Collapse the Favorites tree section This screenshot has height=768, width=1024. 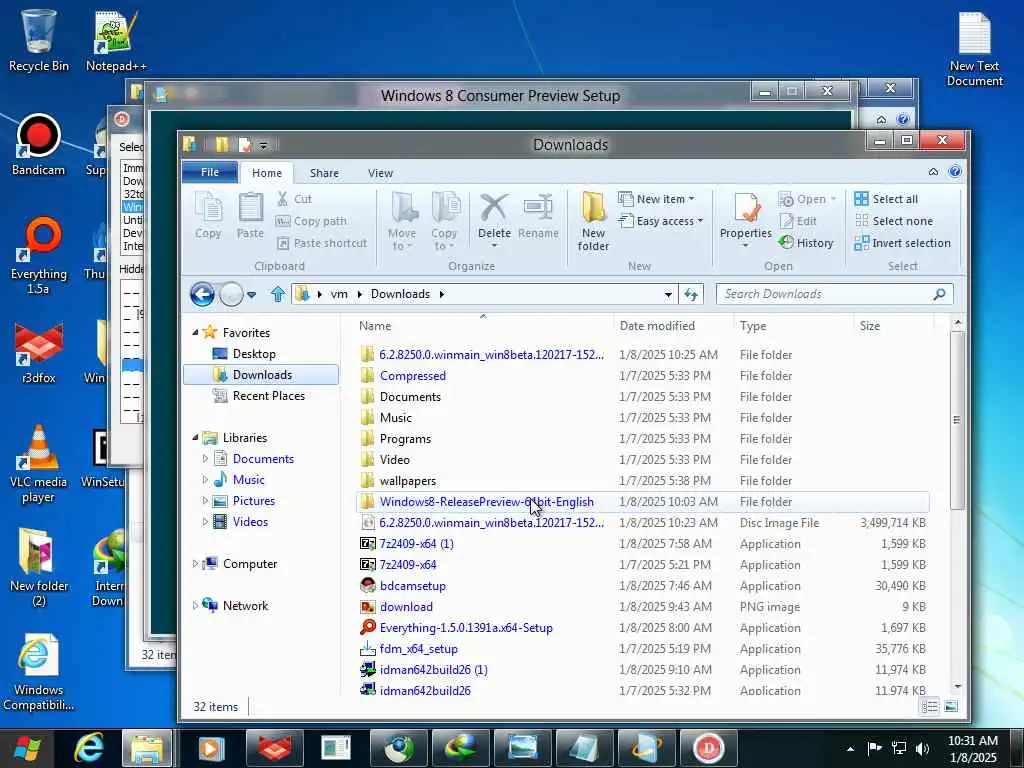point(195,332)
